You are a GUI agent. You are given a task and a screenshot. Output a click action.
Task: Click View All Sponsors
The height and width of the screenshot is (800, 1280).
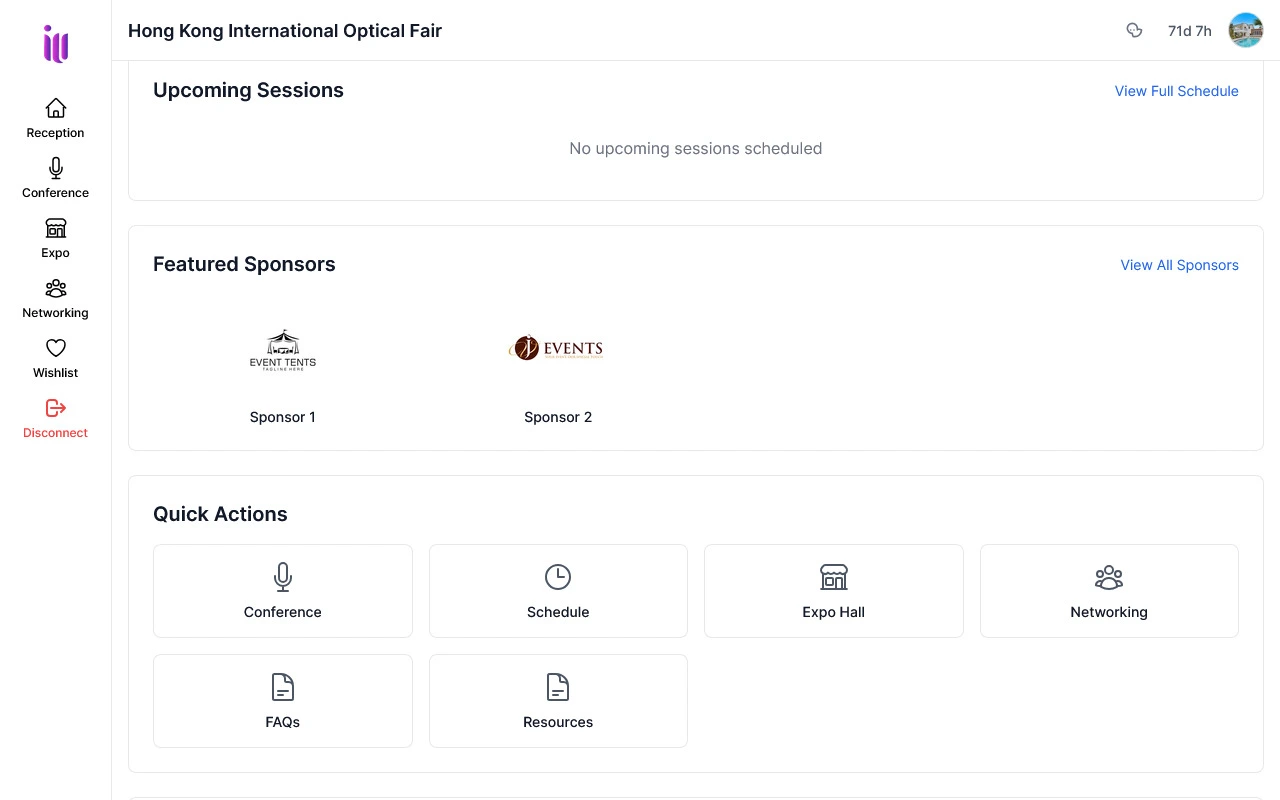pos(1179,265)
